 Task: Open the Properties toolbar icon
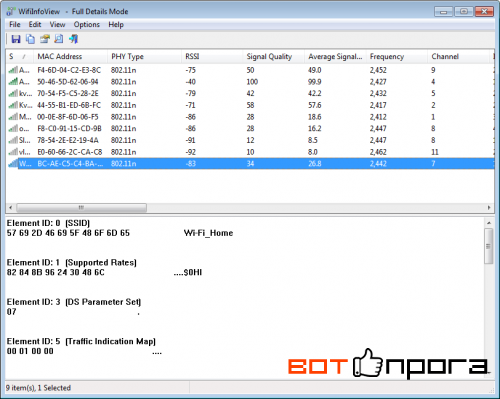point(45,39)
